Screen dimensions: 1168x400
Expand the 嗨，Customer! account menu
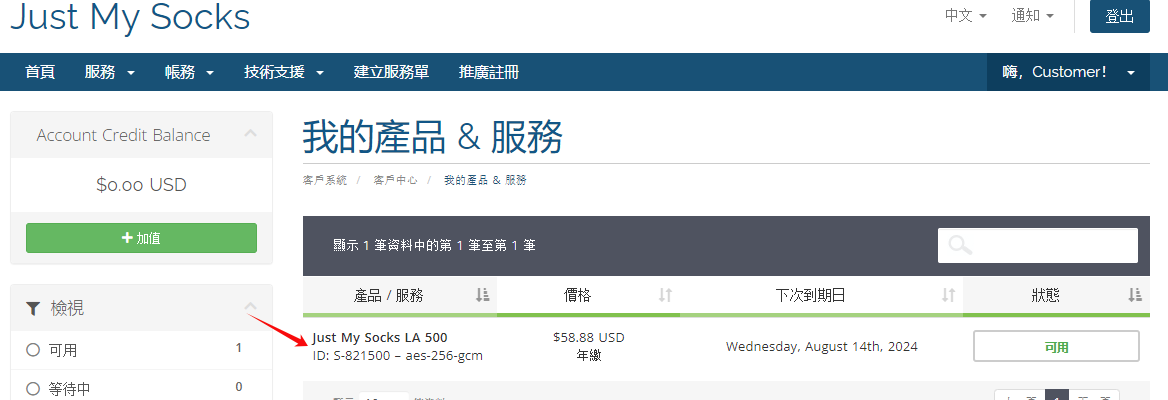pos(1068,72)
